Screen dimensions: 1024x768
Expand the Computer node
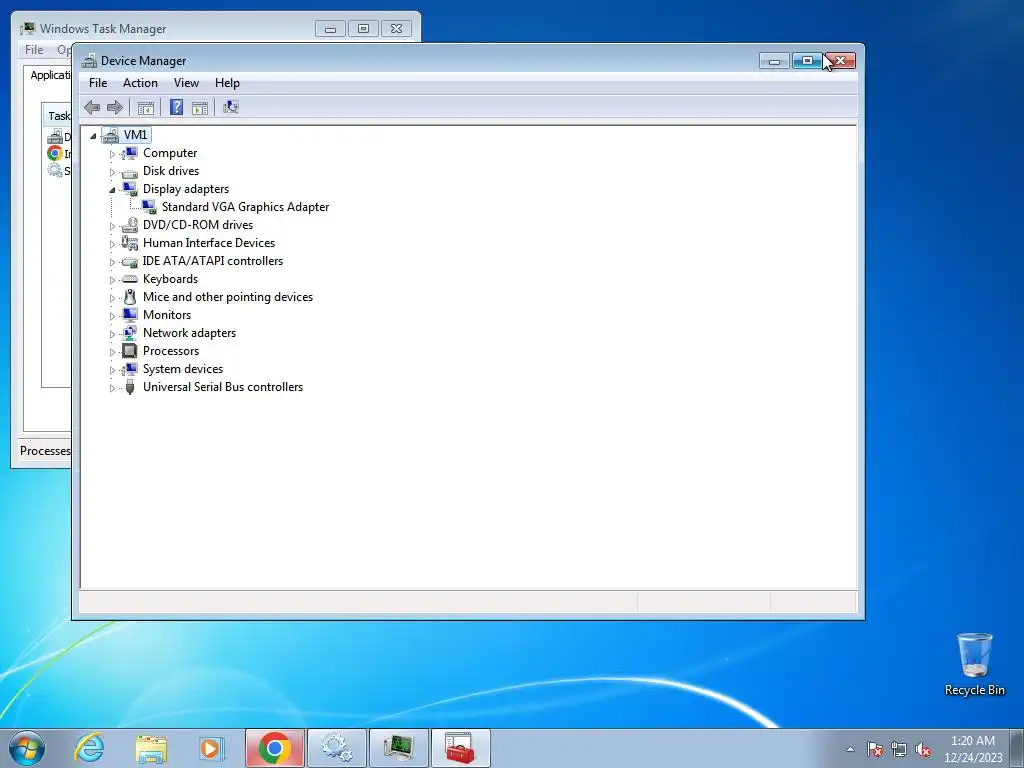(112, 154)
